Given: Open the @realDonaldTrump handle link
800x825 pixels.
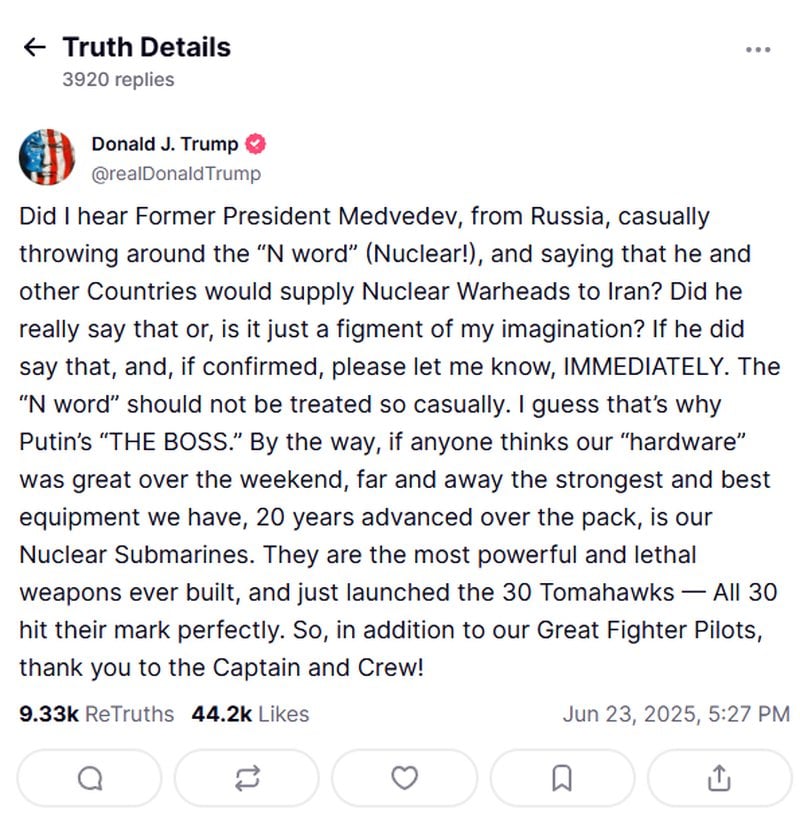Looking at the screenshot, I should pos(176,173).
